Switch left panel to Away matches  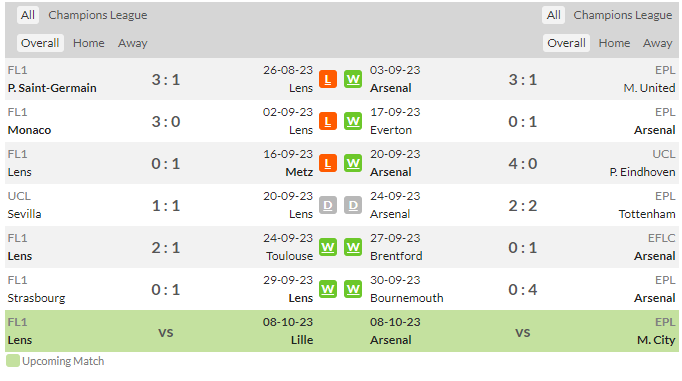tap(133, 43)
